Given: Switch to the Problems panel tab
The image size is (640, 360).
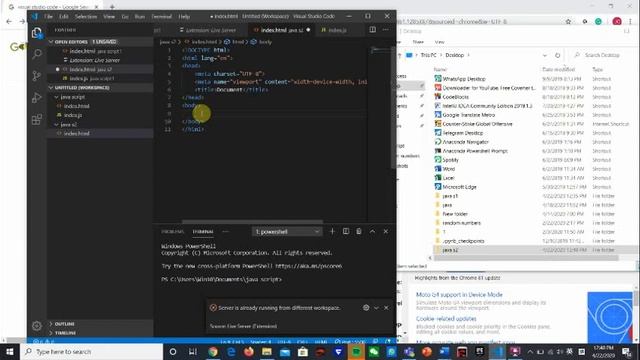Looking at the screenshot, I should tap(173, 231).
